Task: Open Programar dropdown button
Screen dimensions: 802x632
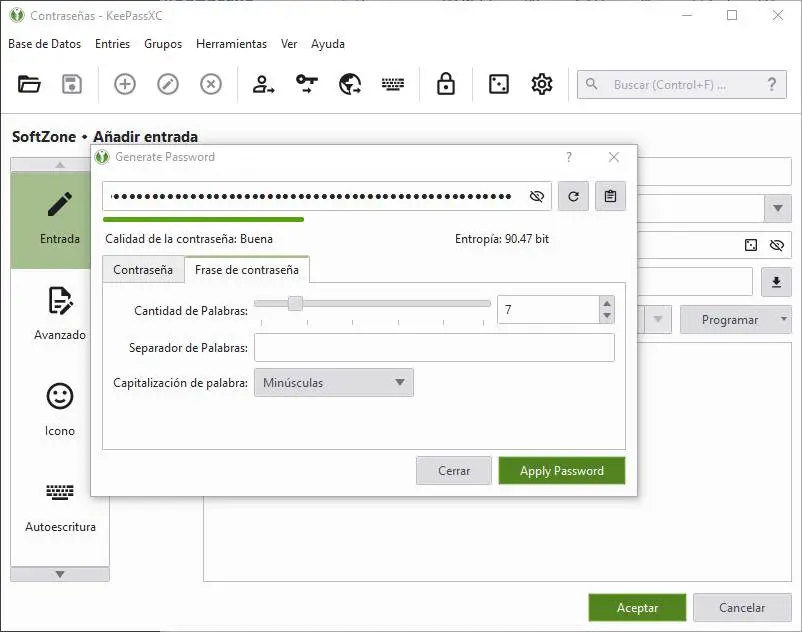Action: [x=735, y=320]
